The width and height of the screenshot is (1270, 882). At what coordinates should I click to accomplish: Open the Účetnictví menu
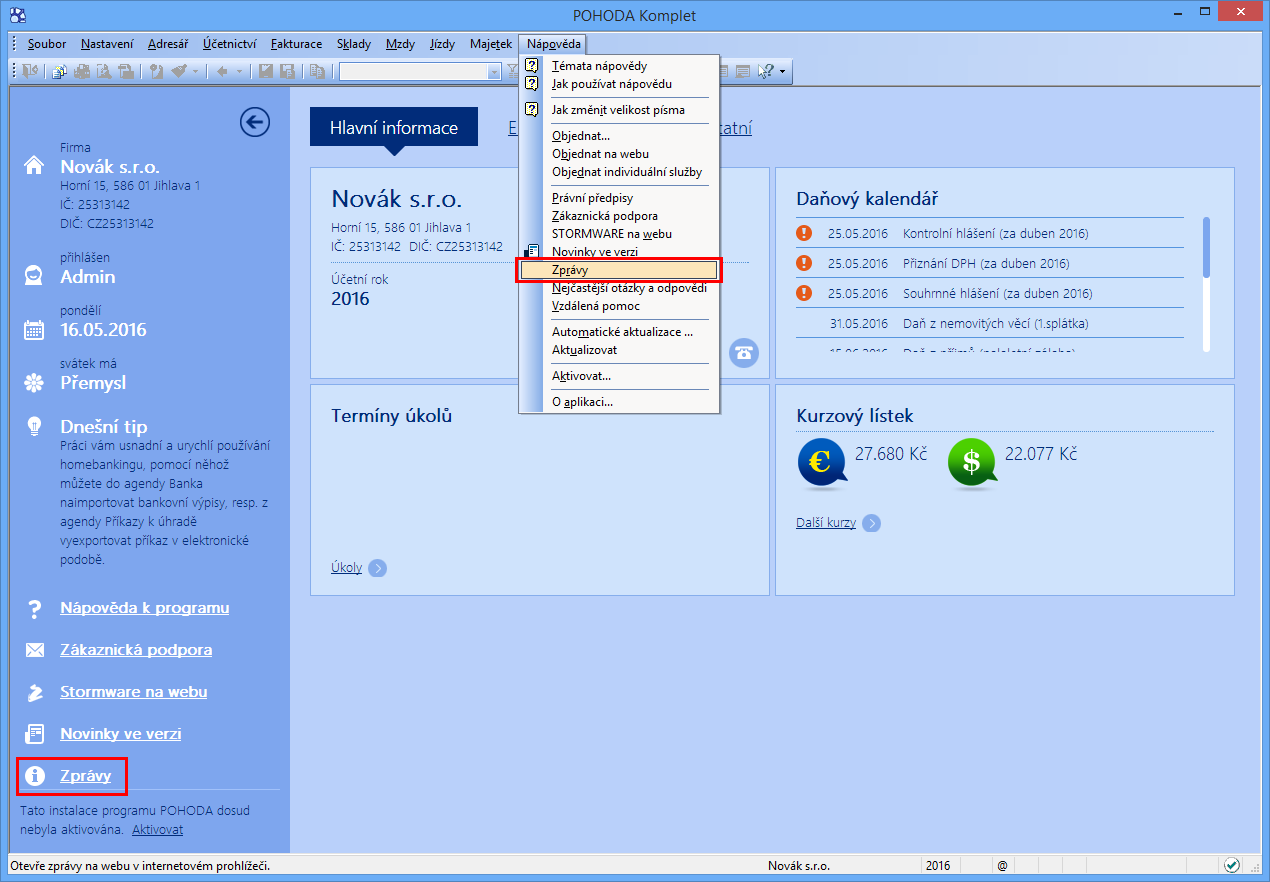point(230,44)
